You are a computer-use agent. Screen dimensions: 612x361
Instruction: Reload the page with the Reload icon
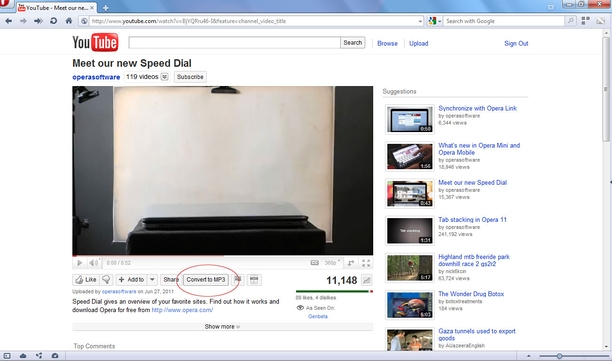tap(53, 21)
